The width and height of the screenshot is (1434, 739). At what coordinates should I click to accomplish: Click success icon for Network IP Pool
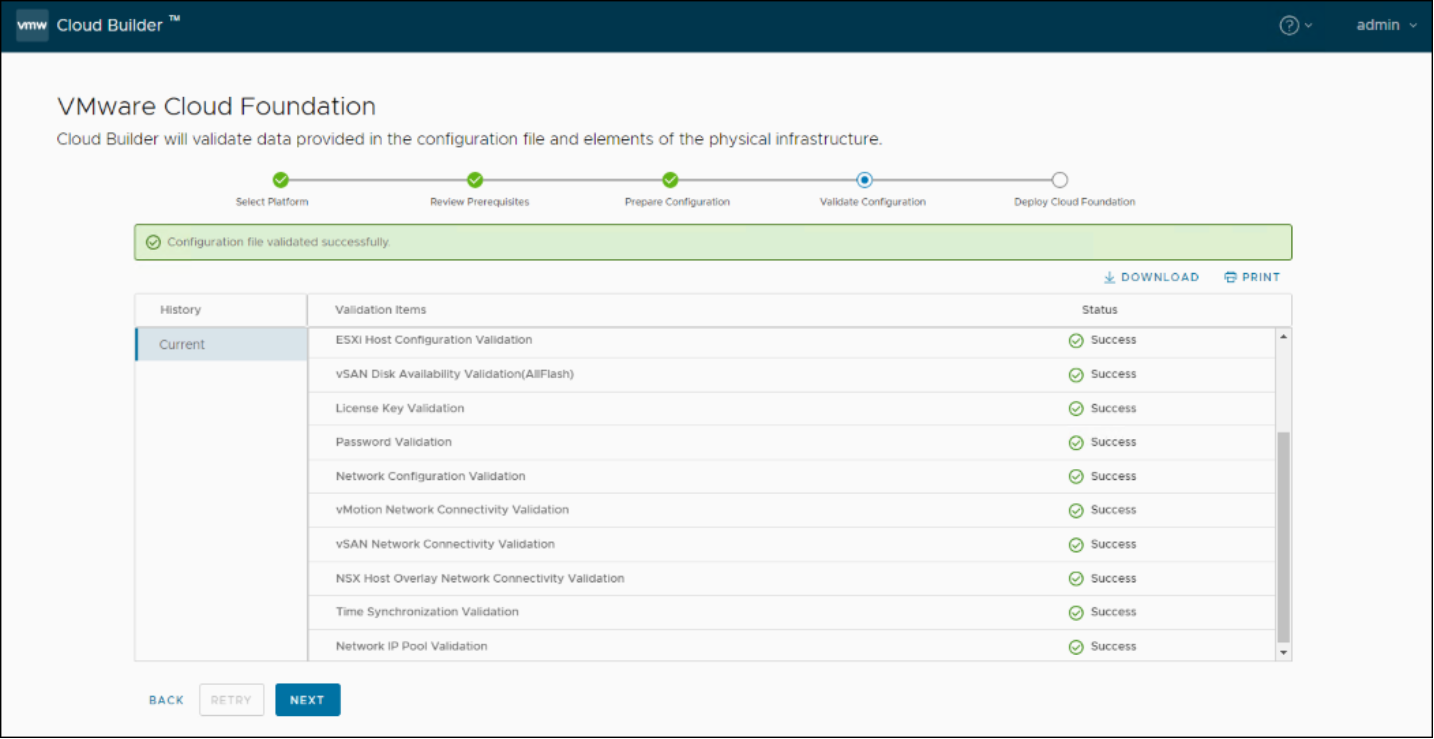[1076, 647]
